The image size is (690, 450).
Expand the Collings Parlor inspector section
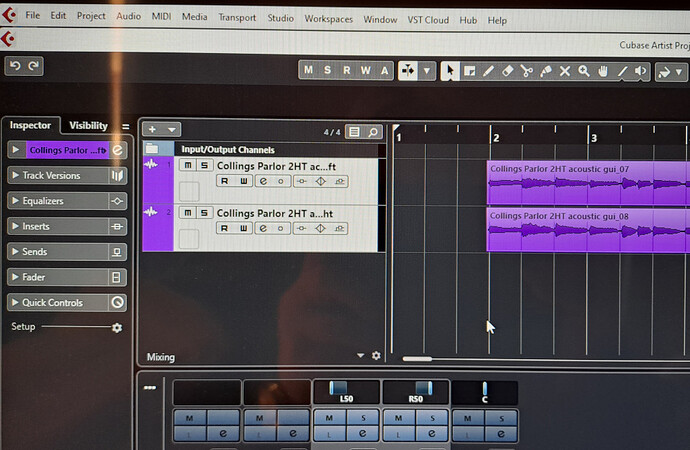pos(16,150)
